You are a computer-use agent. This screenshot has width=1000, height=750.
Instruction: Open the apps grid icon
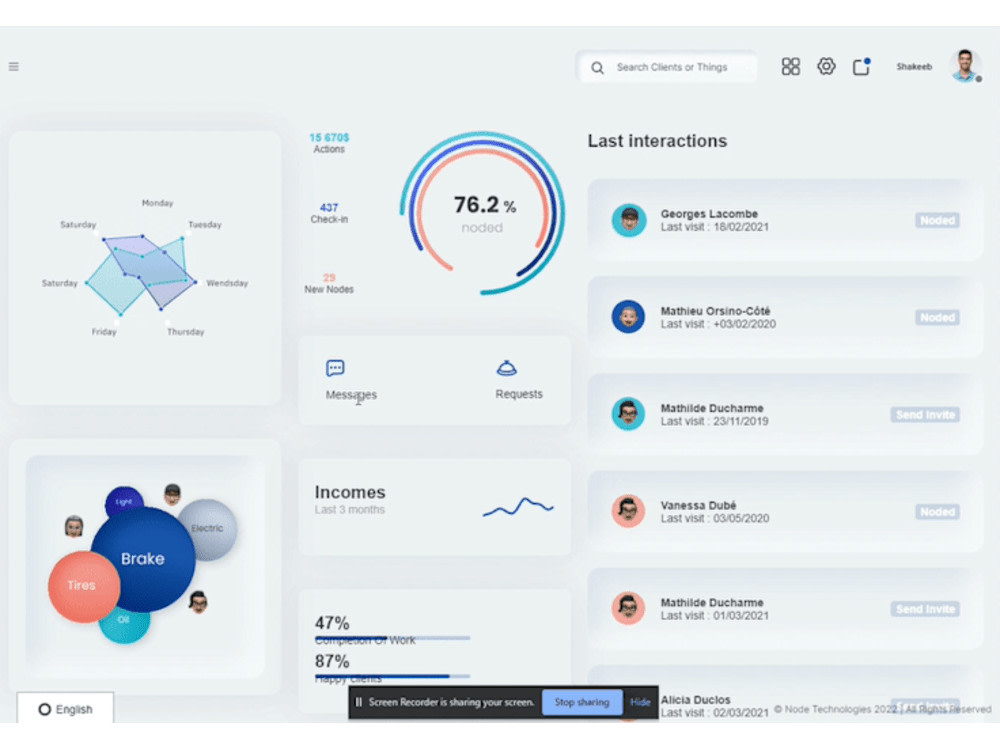[x=790, y=66]
